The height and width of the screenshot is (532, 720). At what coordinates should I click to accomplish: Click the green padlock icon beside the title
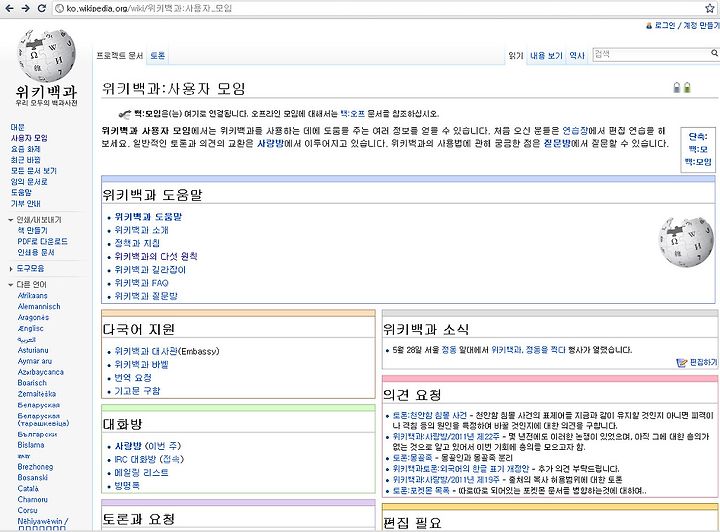point(687,87)
